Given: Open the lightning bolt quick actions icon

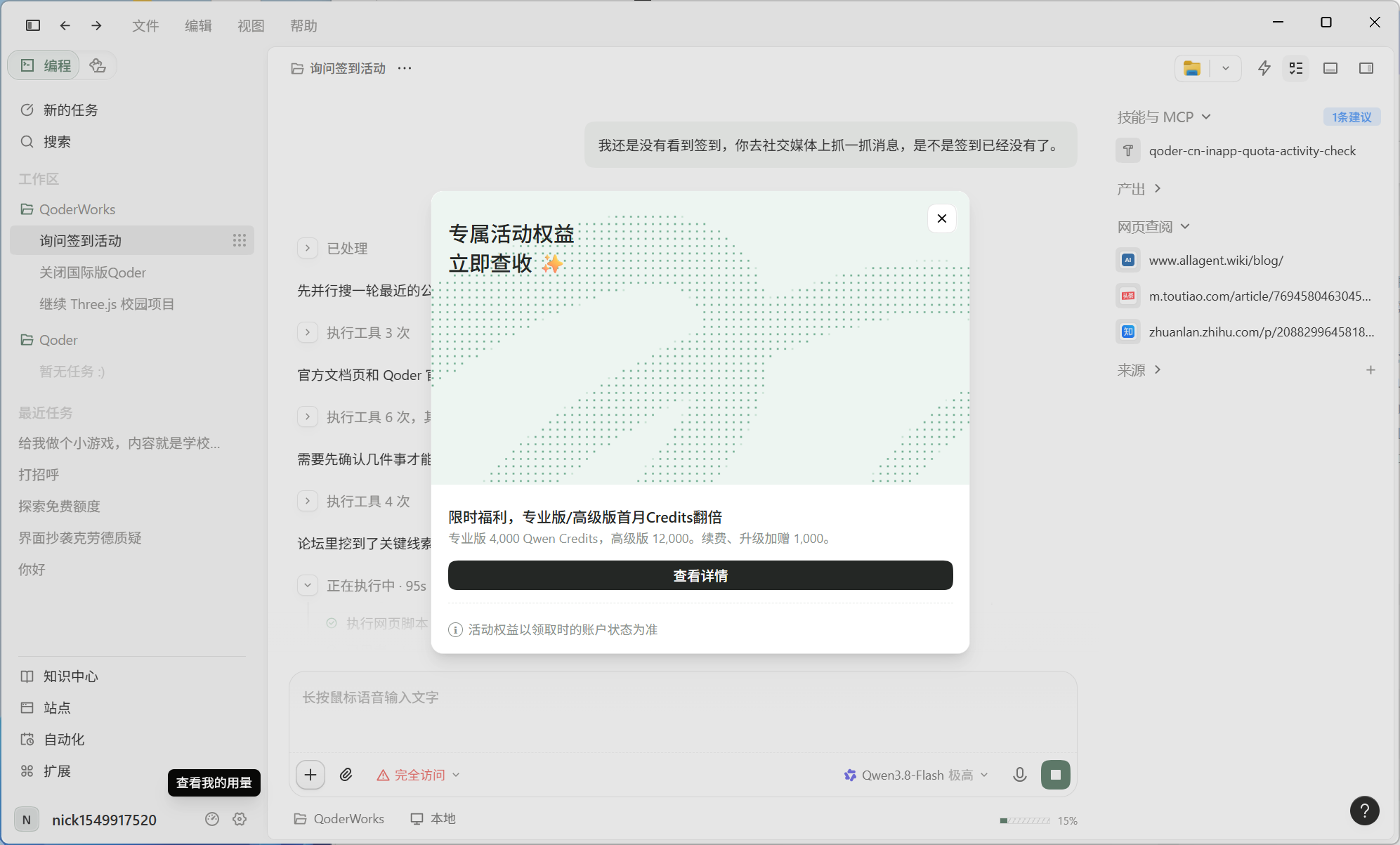Looking at the screenshot, I should click(1264, 68).
